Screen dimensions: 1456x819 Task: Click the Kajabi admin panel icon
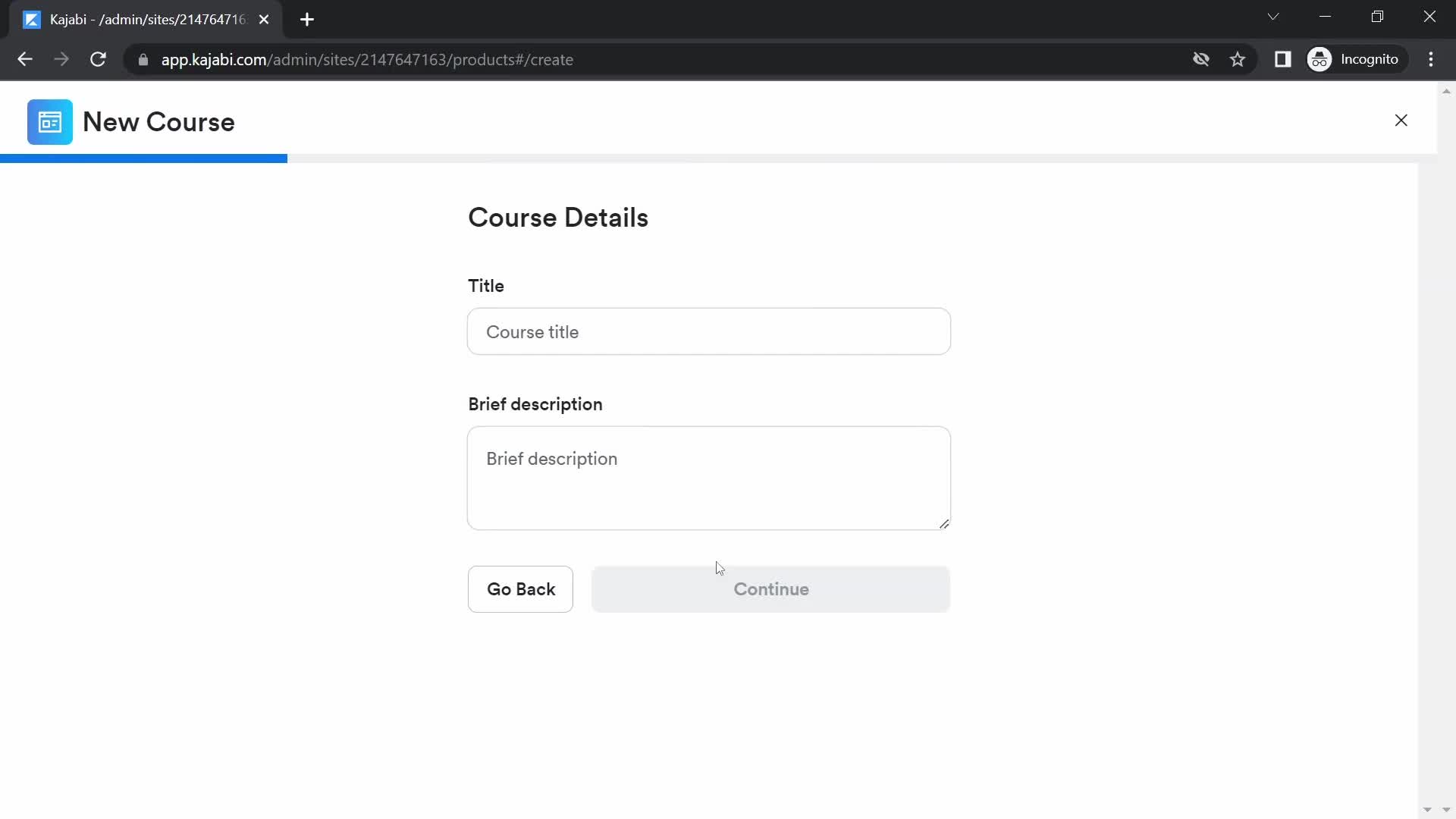point(50,120)
